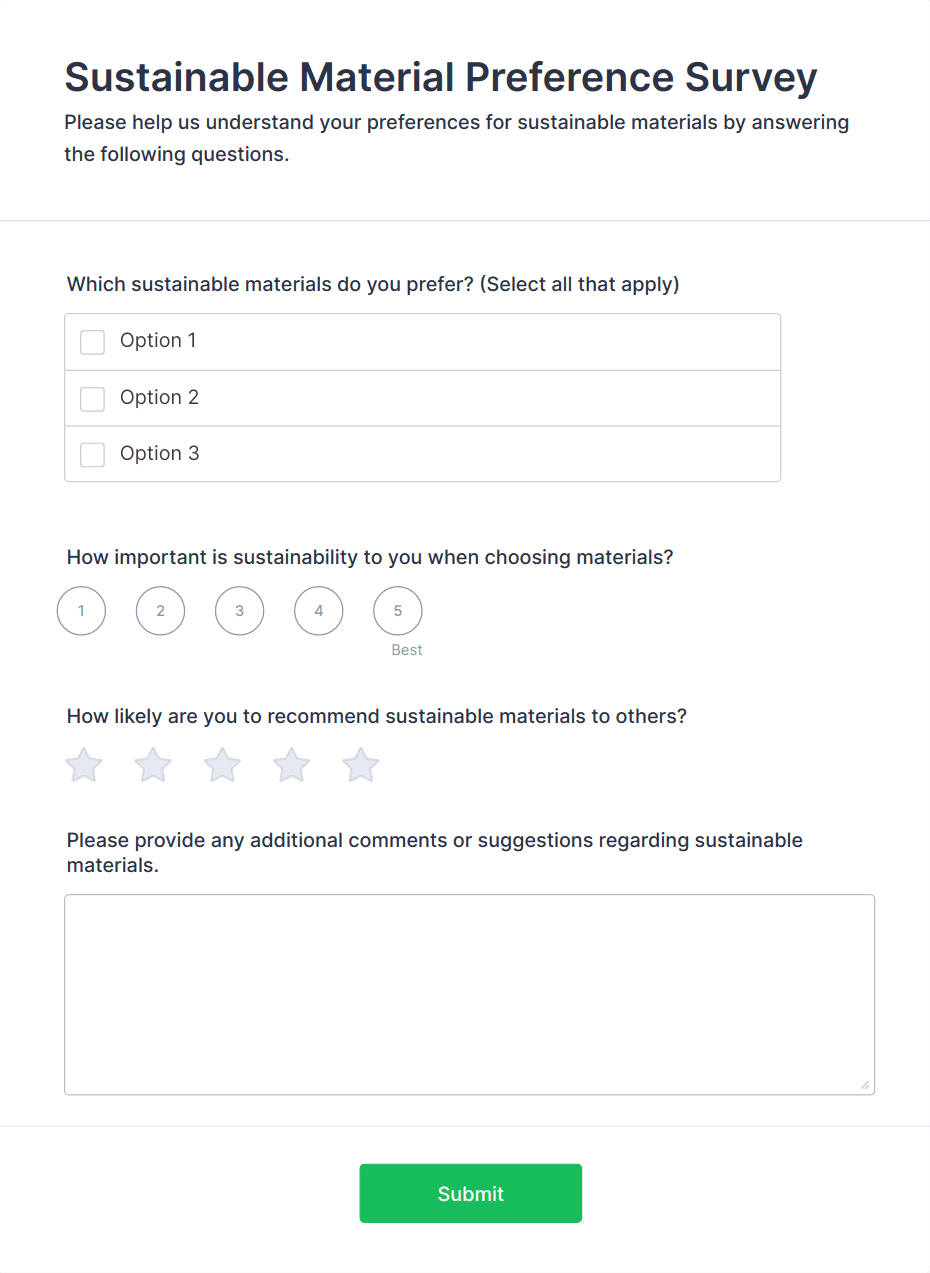This screenshot has width=930, height=1273.
Task: Check the Option 1 checkbox
Action: 92,342
